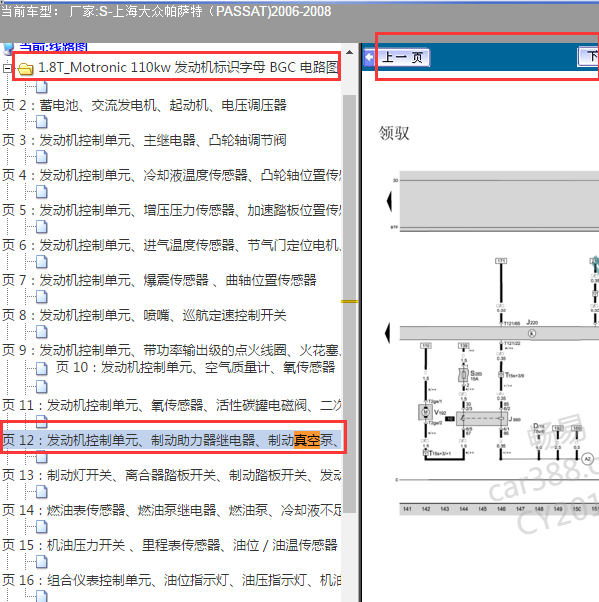Open 页 9：带功率输出级的点火线圈 entry
This screenshot has width=599, height=602.
[x=172, y=350]
